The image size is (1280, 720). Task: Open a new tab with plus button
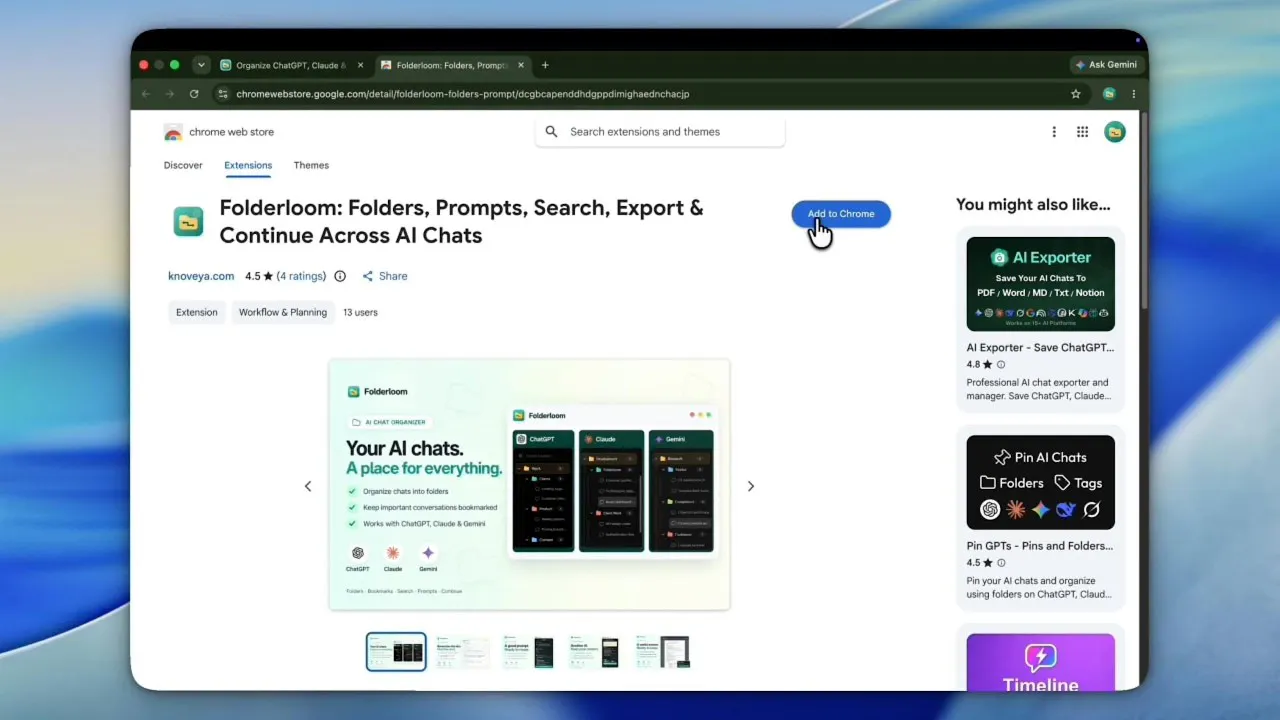(545, 65)
